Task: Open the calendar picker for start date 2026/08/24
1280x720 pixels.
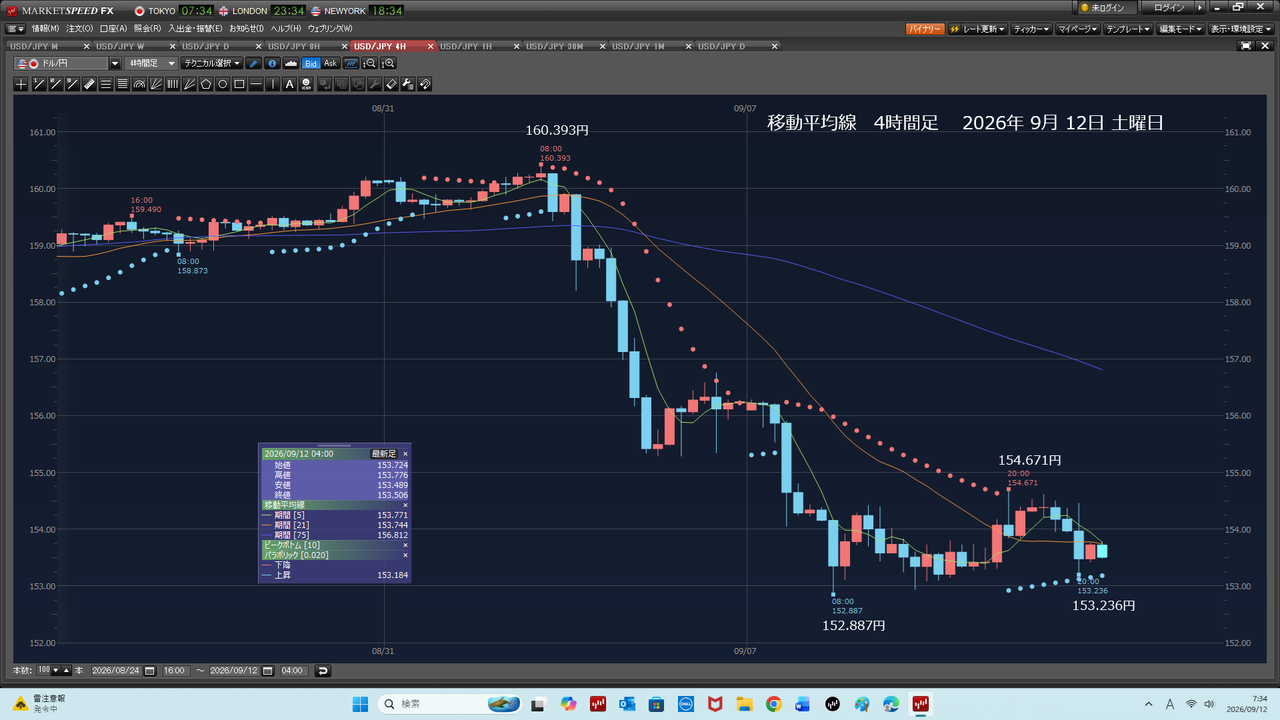Action: (x=149, y=670)
